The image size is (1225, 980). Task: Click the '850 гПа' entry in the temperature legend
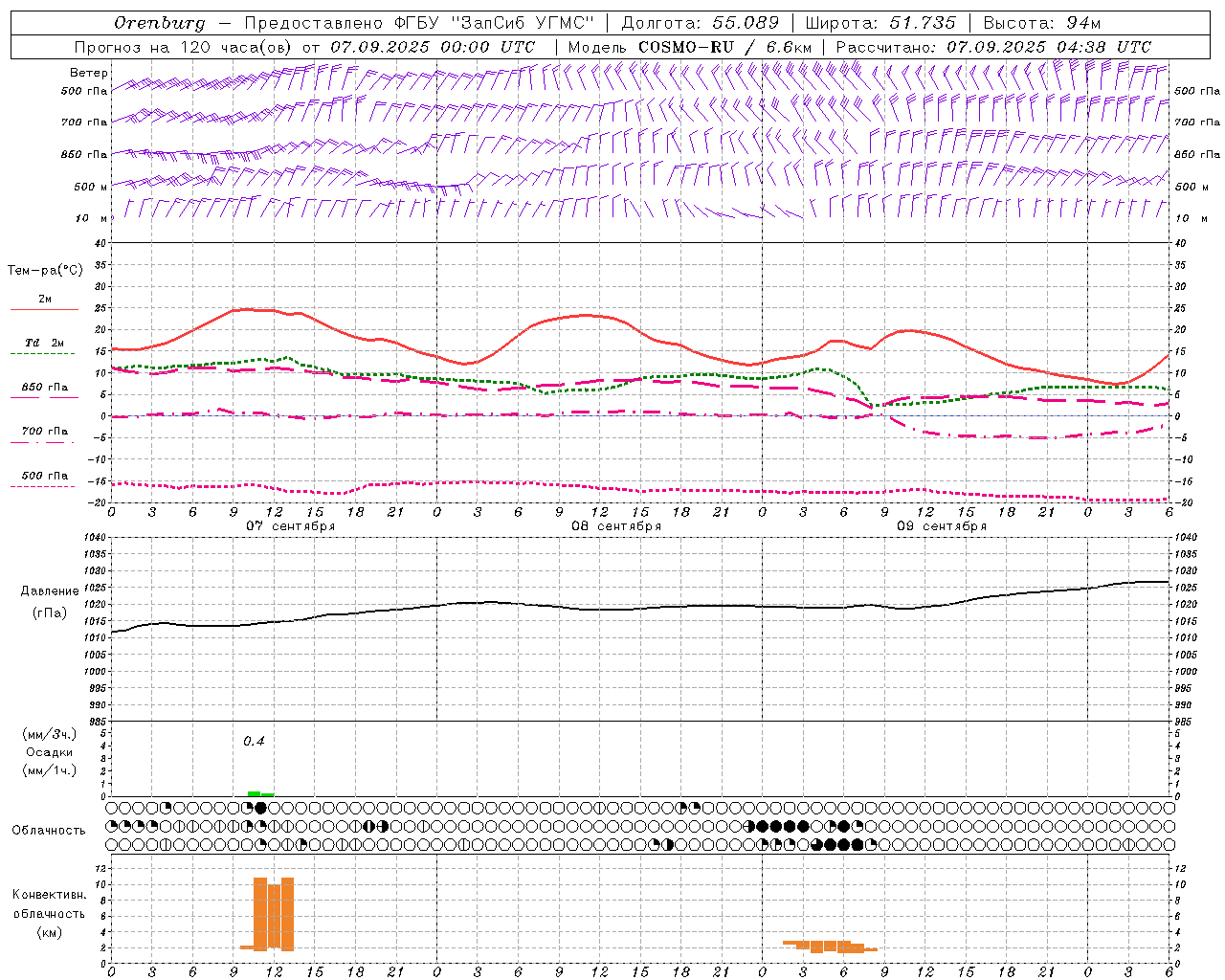point(45,388)
